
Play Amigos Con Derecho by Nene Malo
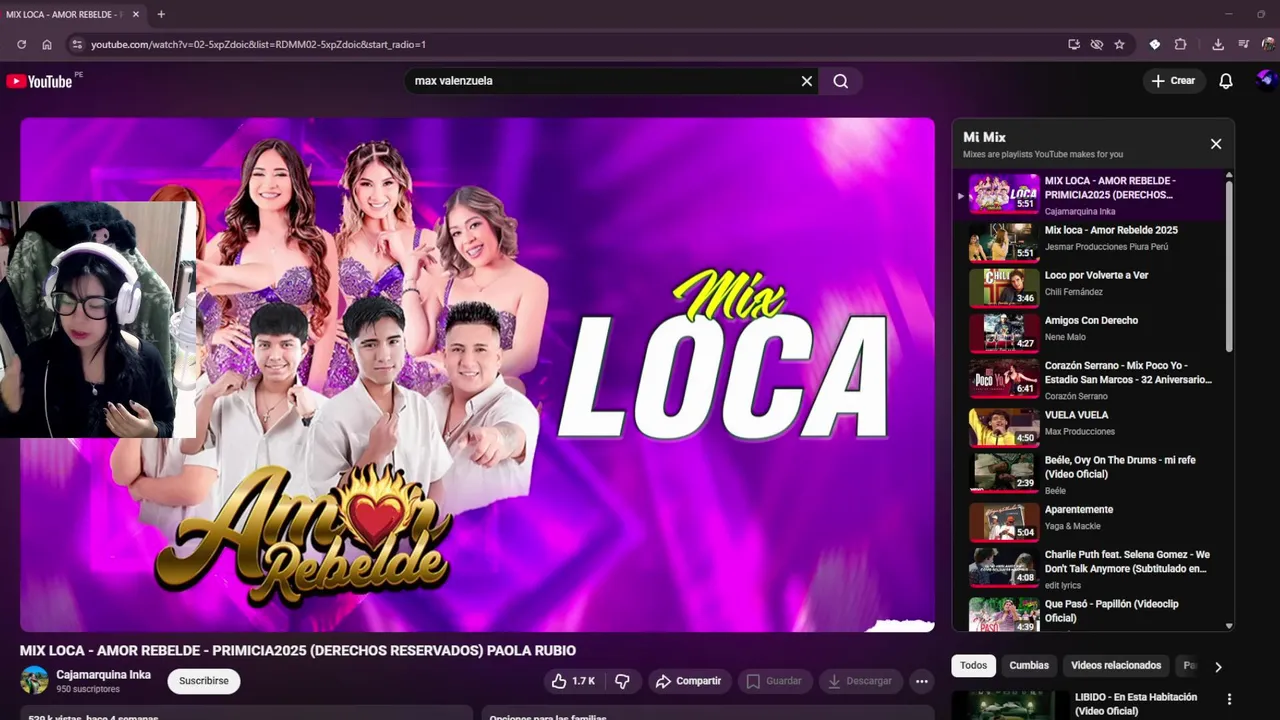coord(1093,332)
